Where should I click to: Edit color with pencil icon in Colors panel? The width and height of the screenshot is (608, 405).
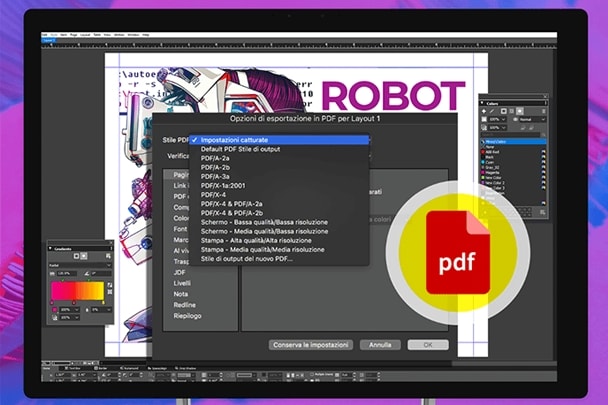[x=492, y=111]
